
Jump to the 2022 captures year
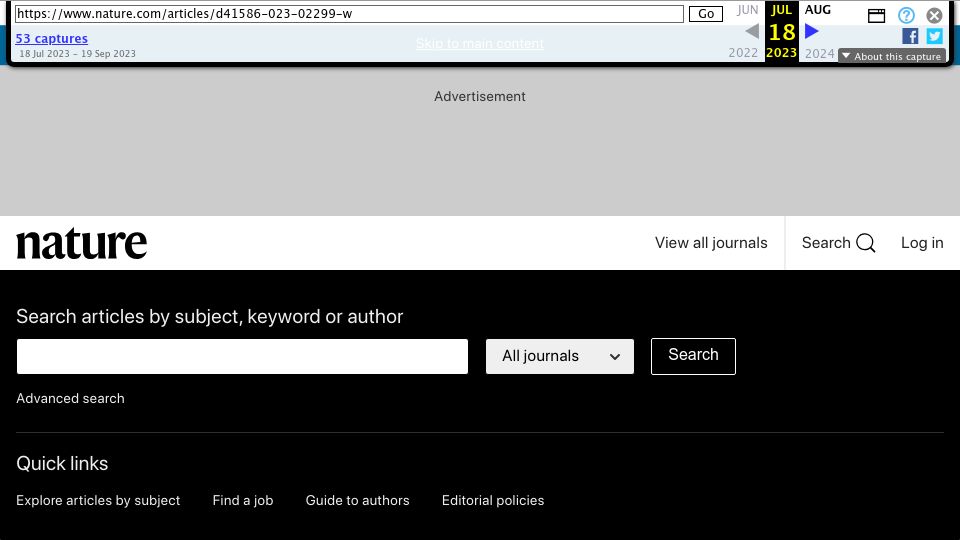tap(743, 53)
